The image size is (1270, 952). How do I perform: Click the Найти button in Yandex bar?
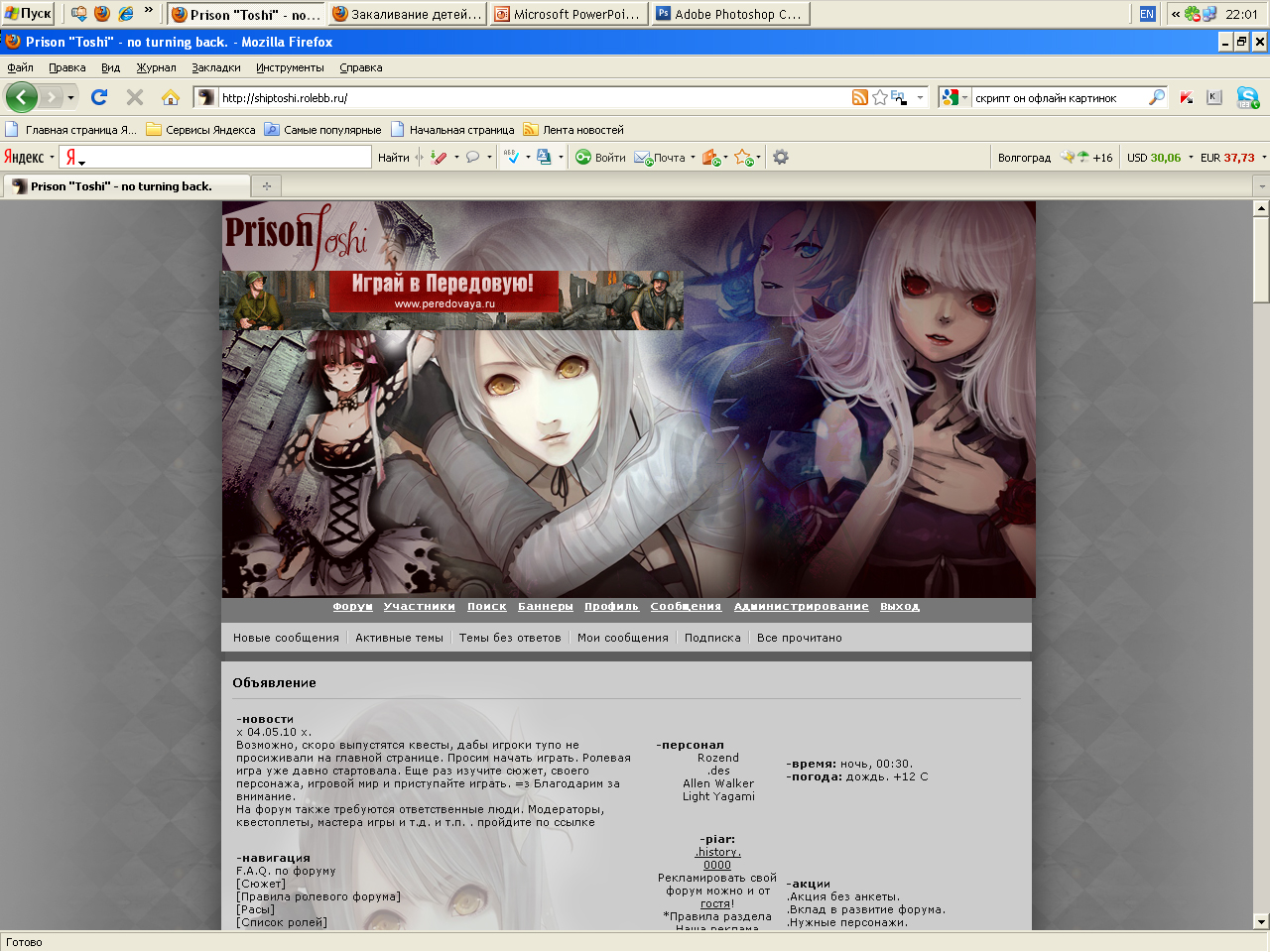[x=394, y=158]
